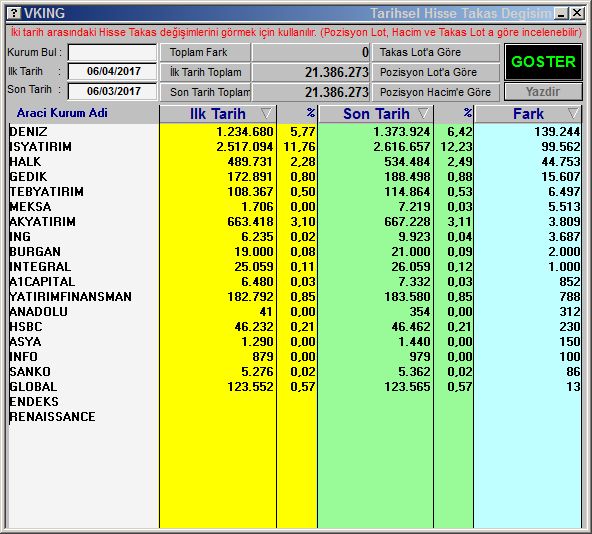Click the Yazdir print button

pyautogui.click(x=543, y=92)
